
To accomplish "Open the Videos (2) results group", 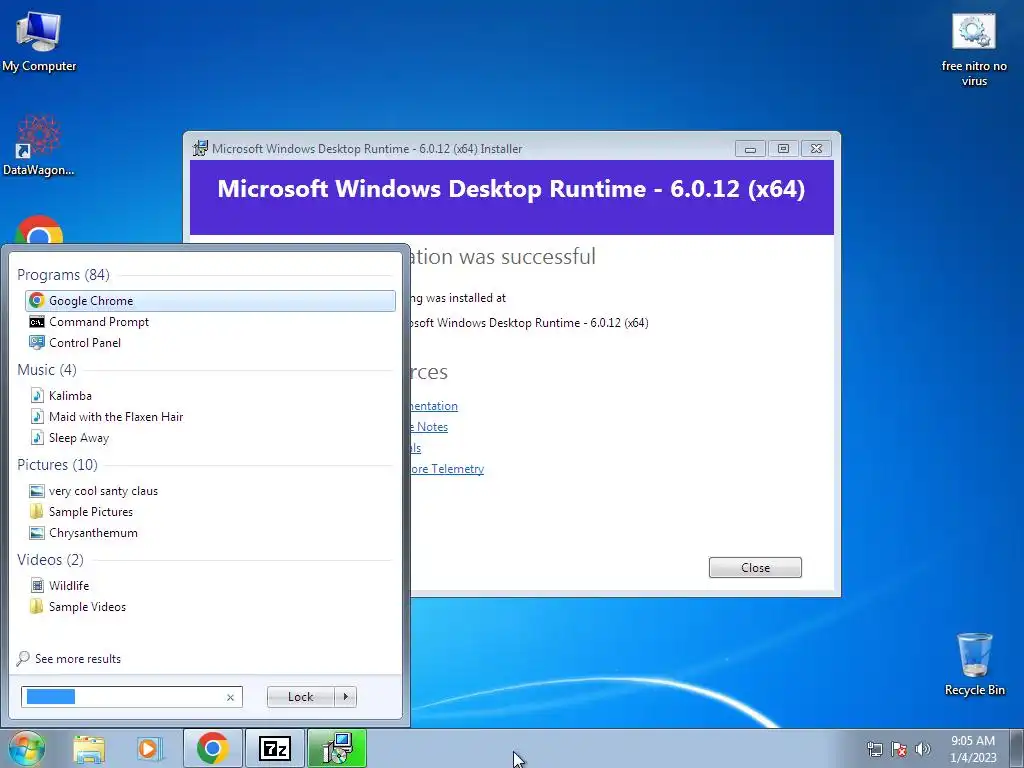I will click(x=50, y=560).
